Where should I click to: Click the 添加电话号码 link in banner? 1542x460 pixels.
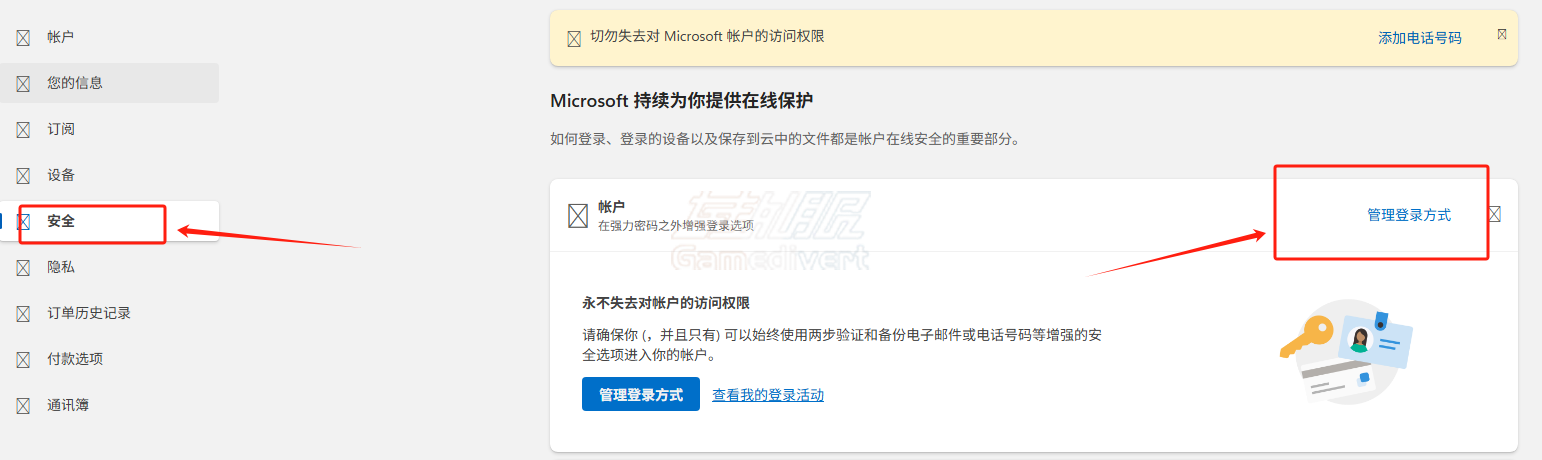[1420, 38]
